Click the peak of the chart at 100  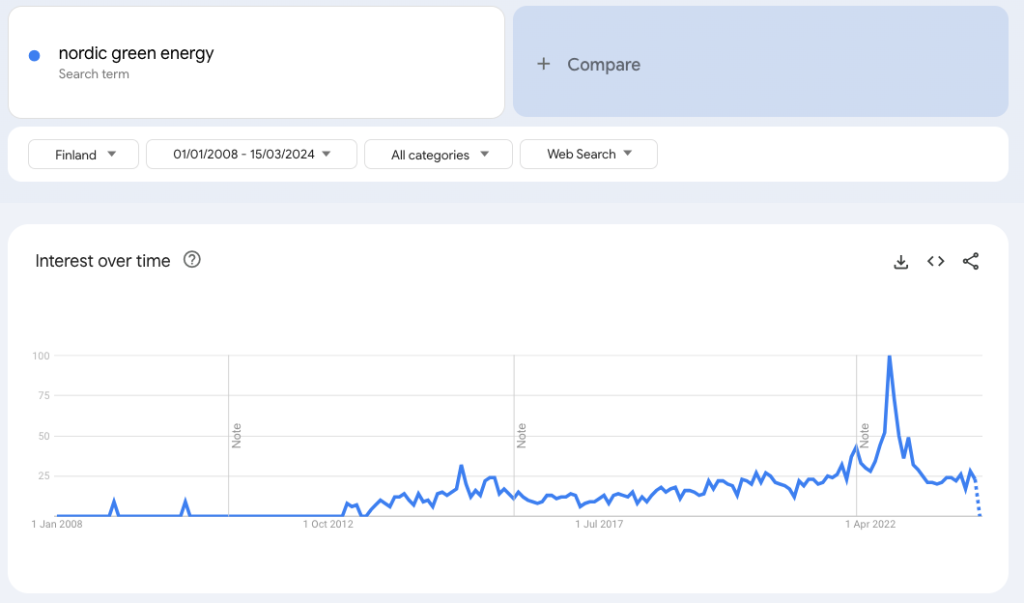click(889, 357)
